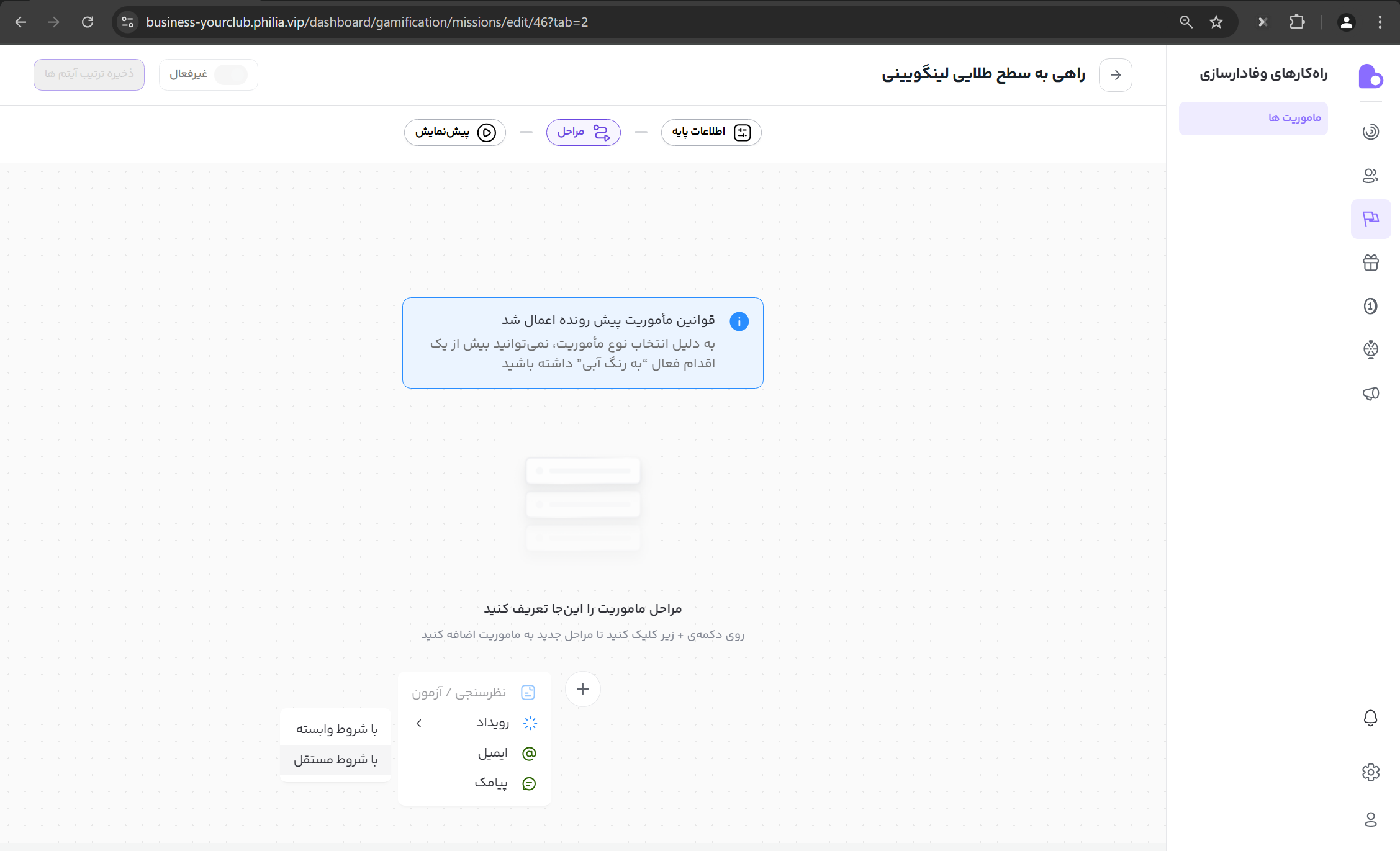Screen dimensions: 1400x851
Task: Open the missions flag icon in sidebar
Action: pyautogui.click(x=1370, y=218)
